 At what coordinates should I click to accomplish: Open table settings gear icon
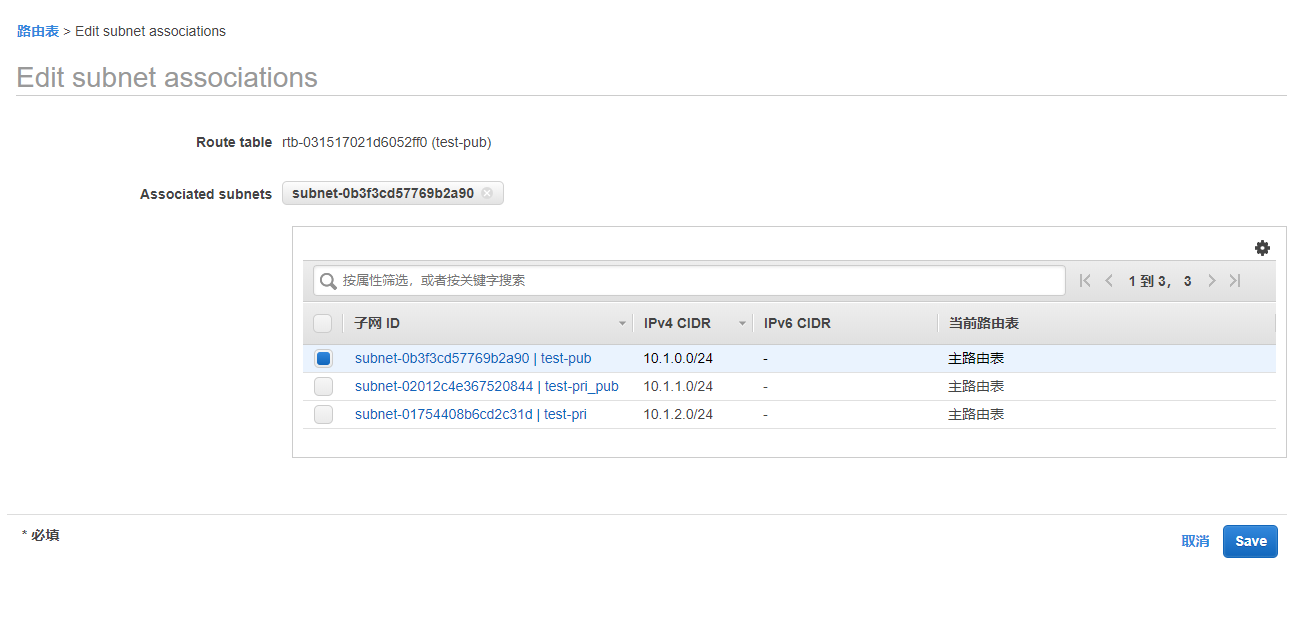(1262, 248)
